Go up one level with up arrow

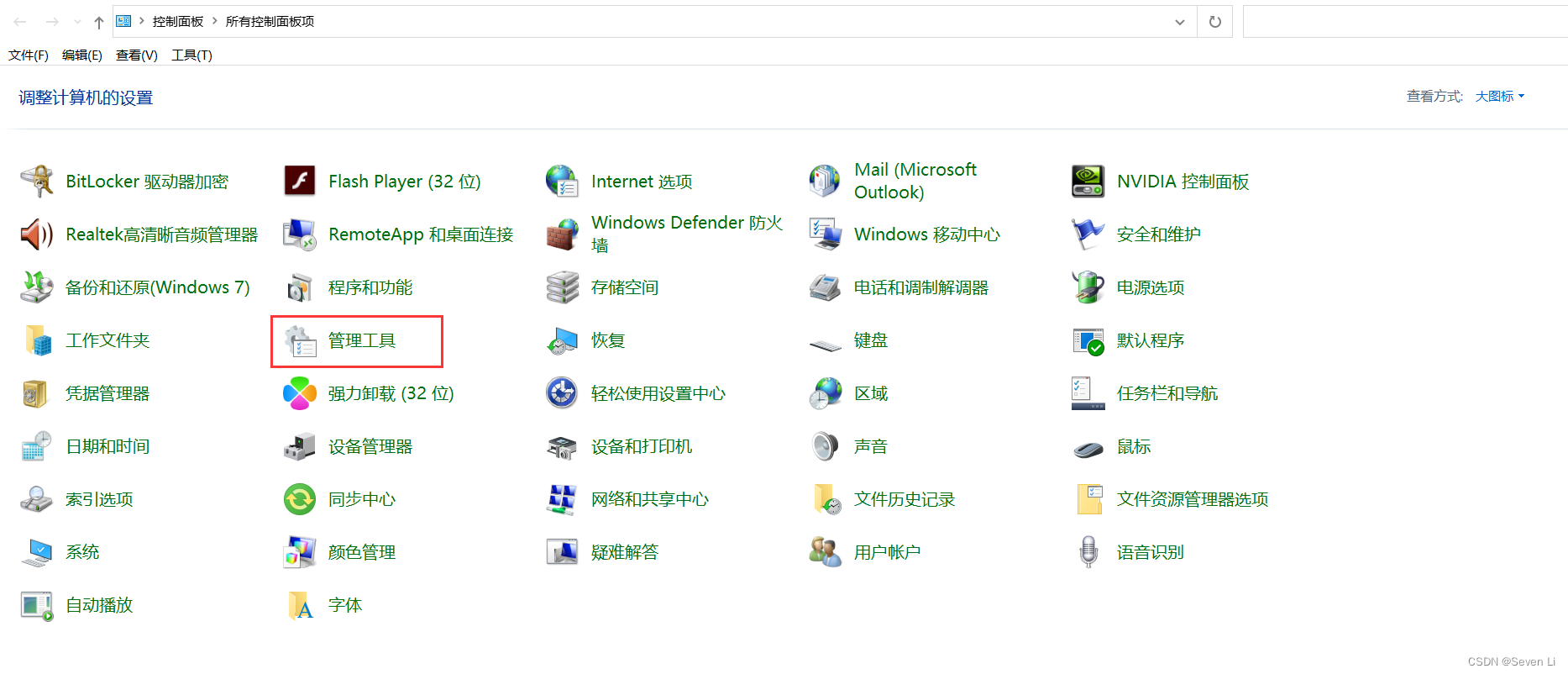point(99,22)
